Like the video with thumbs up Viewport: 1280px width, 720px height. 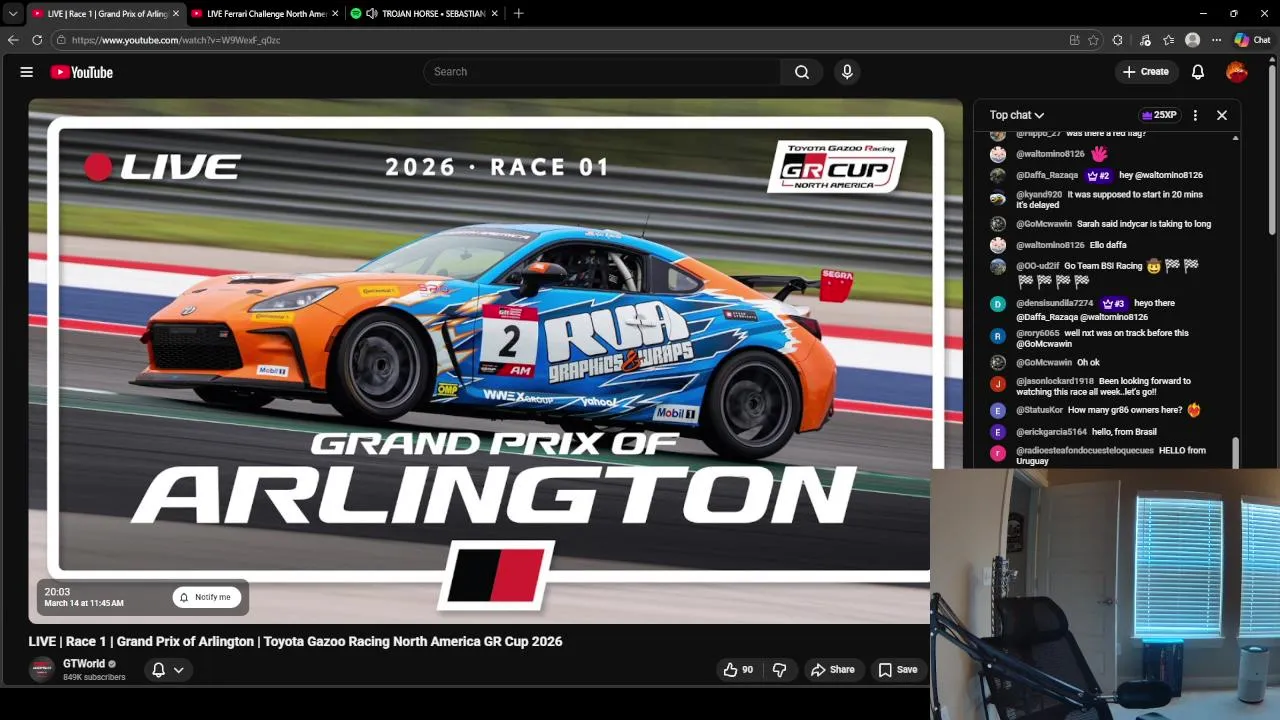738,670
